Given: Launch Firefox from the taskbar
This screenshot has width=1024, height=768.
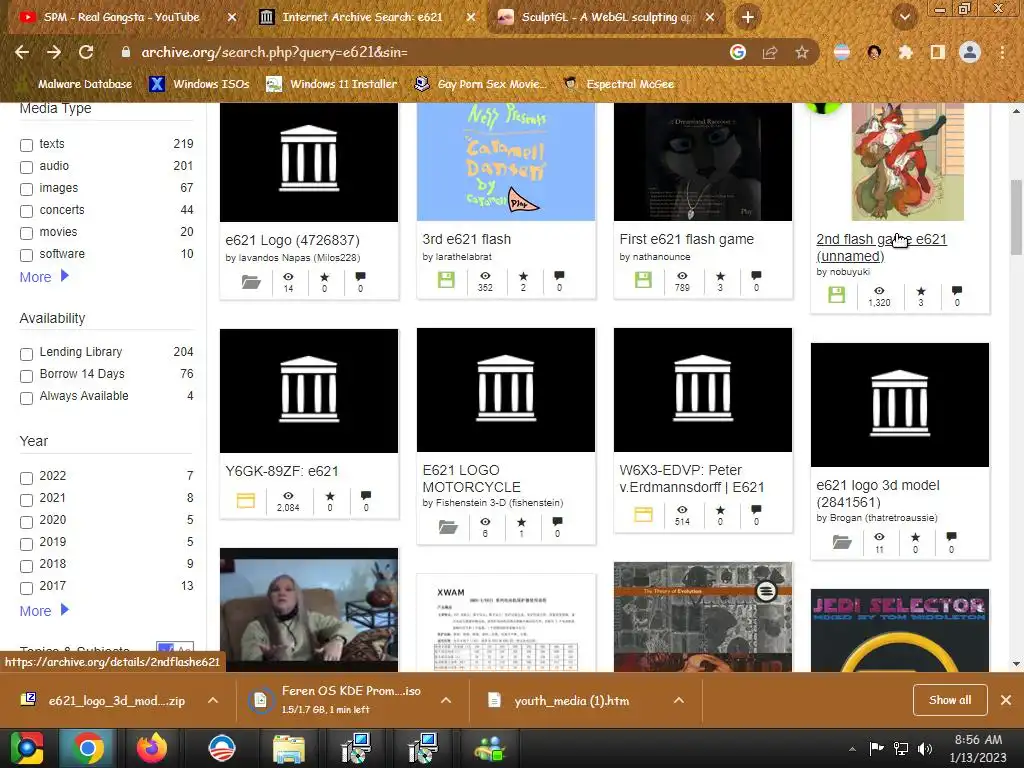Looking at the screenshot, I should 151,748.
